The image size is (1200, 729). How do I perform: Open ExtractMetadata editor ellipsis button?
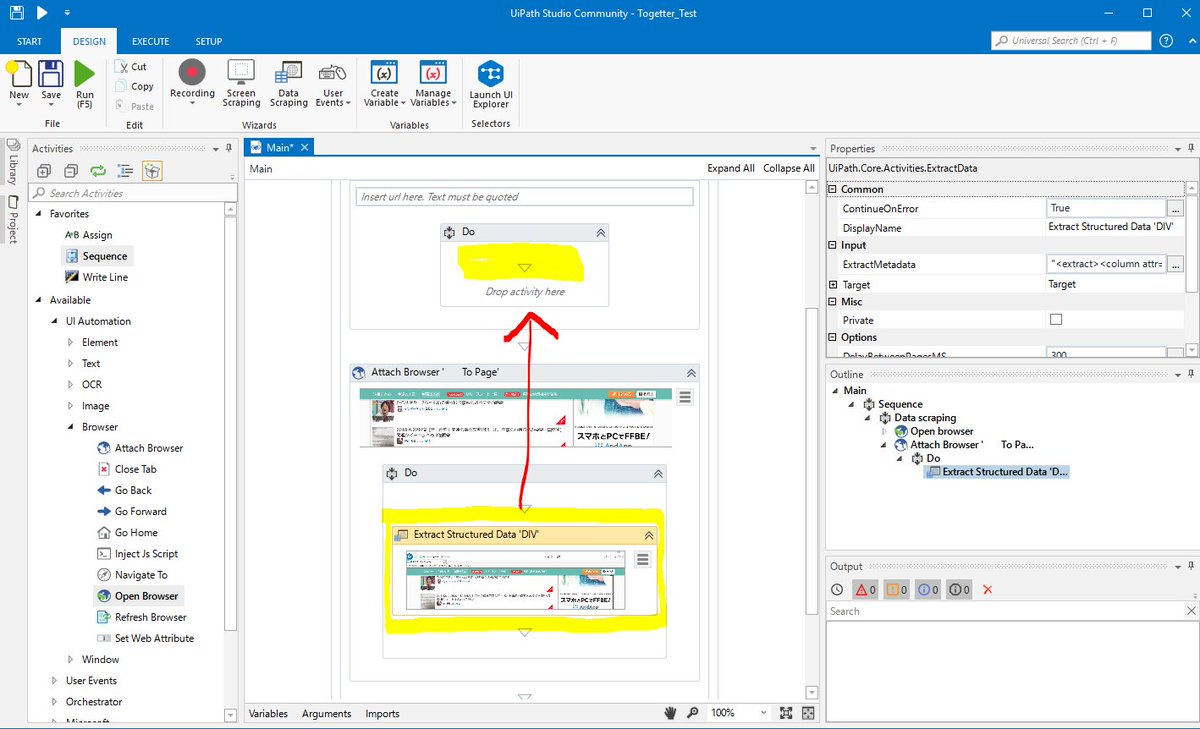pos(1175,265)
